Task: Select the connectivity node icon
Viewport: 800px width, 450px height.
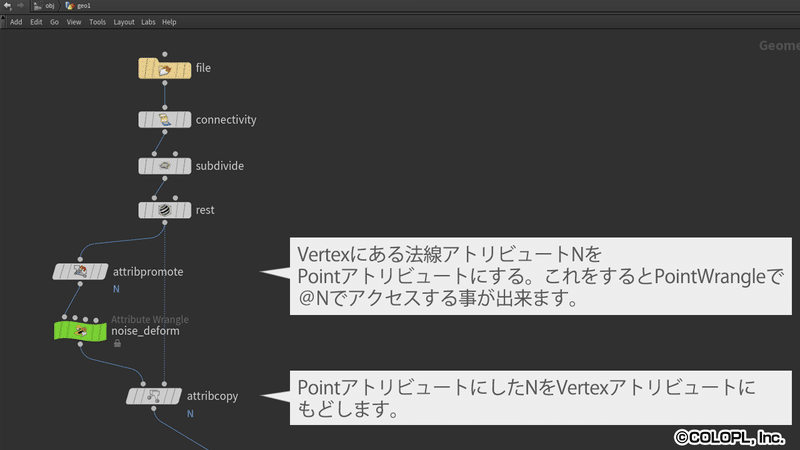Action: point(164,120)
